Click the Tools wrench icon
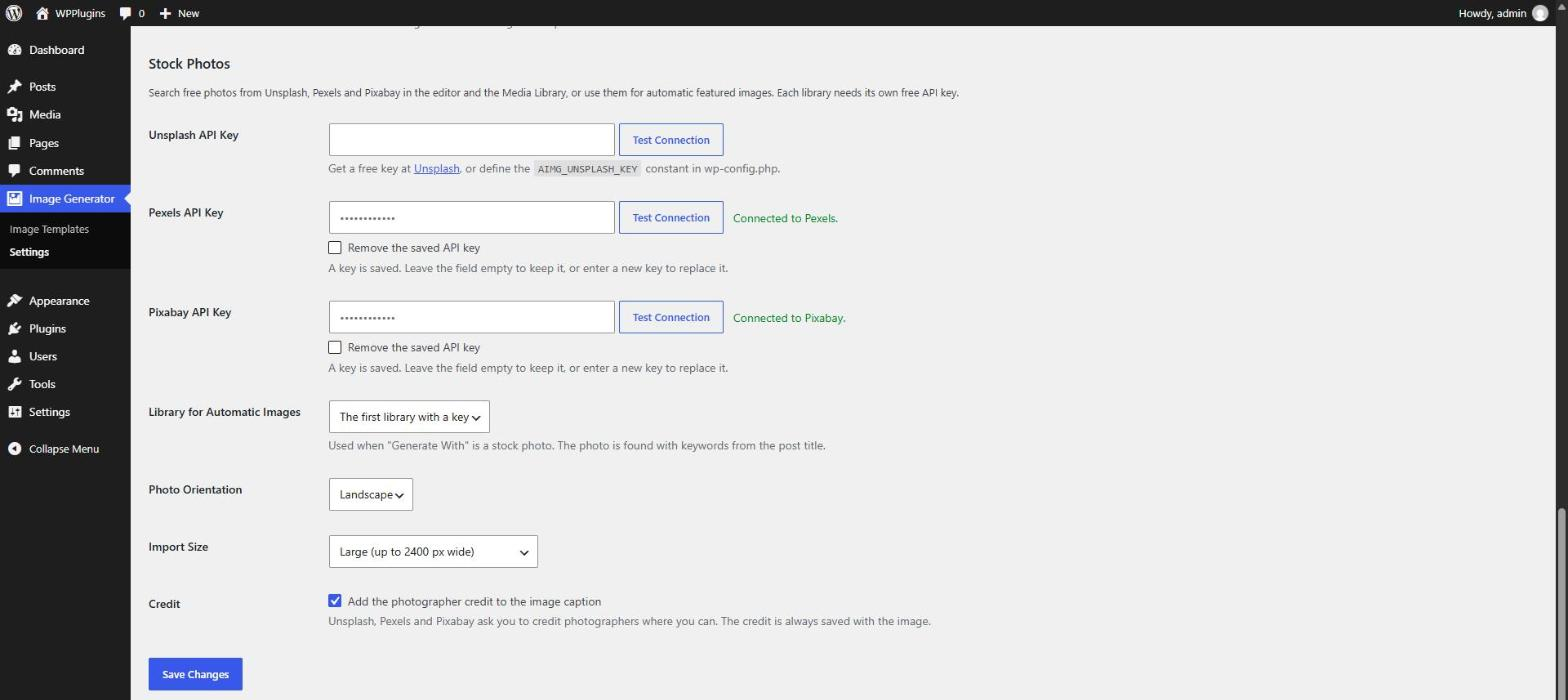 (x=14, y=384)
